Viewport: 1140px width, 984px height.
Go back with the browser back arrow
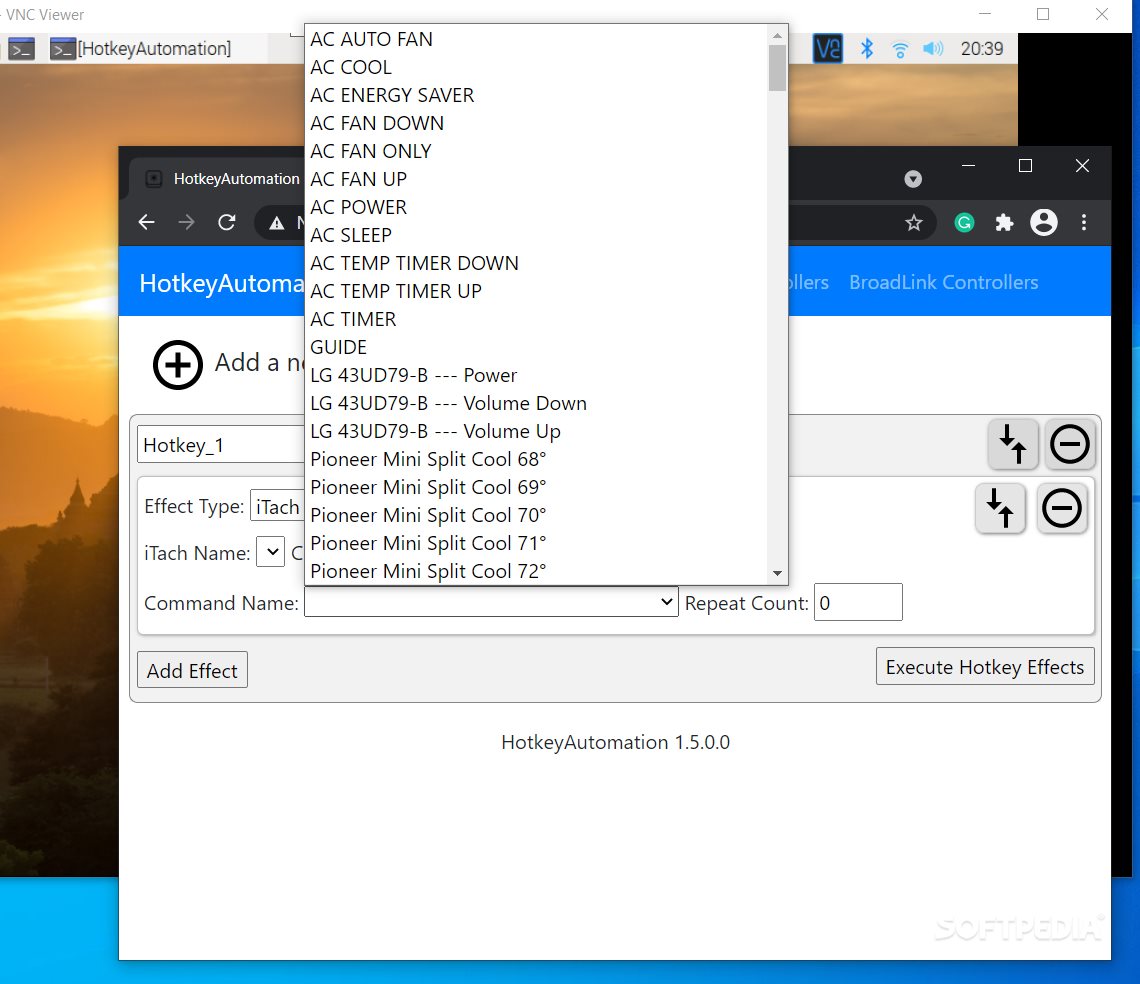click(147, 222)
